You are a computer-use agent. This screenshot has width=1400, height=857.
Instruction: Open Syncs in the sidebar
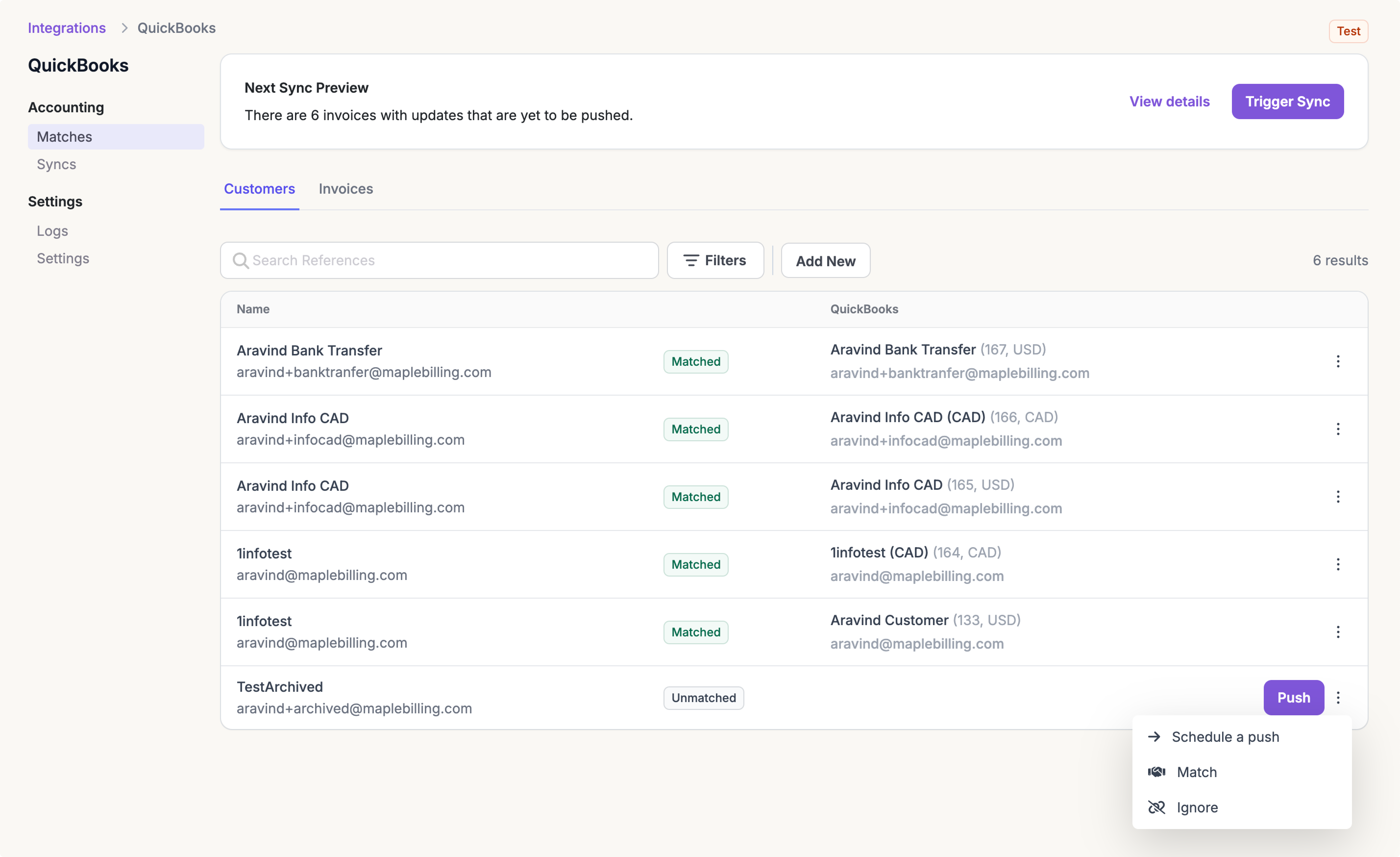click(56, 164)
